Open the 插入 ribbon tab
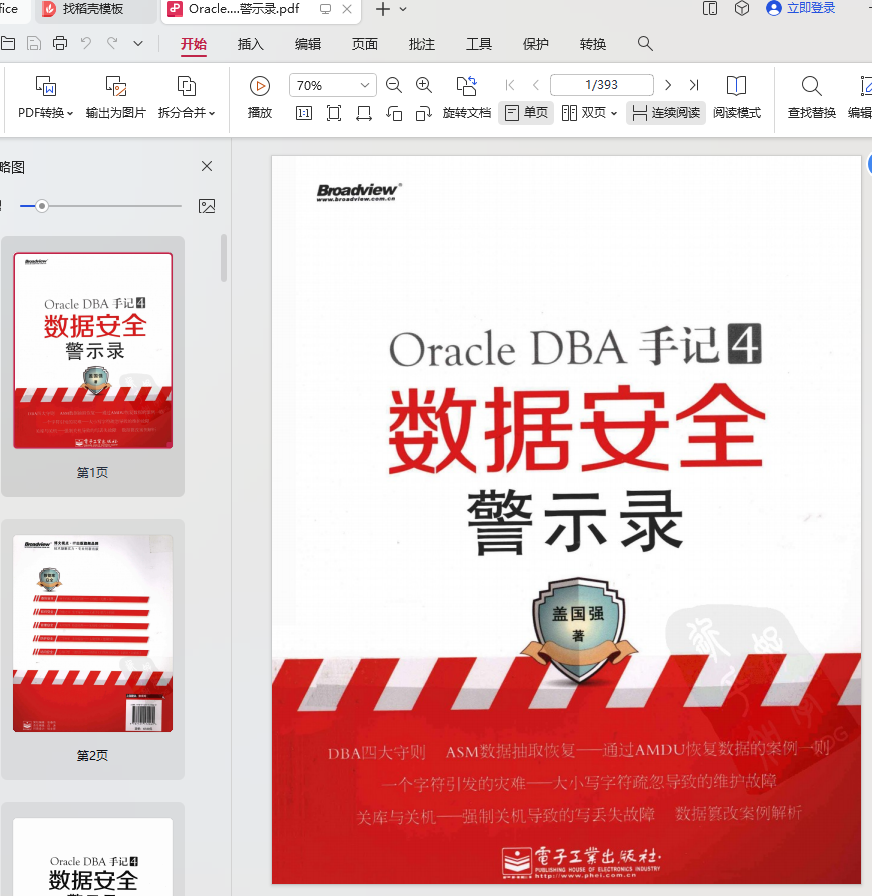 coord(250,44)
